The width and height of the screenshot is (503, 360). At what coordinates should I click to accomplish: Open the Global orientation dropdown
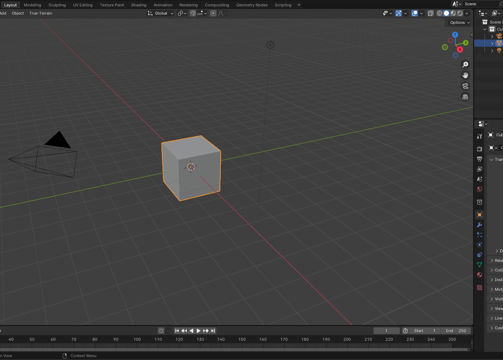click(160, 13)
